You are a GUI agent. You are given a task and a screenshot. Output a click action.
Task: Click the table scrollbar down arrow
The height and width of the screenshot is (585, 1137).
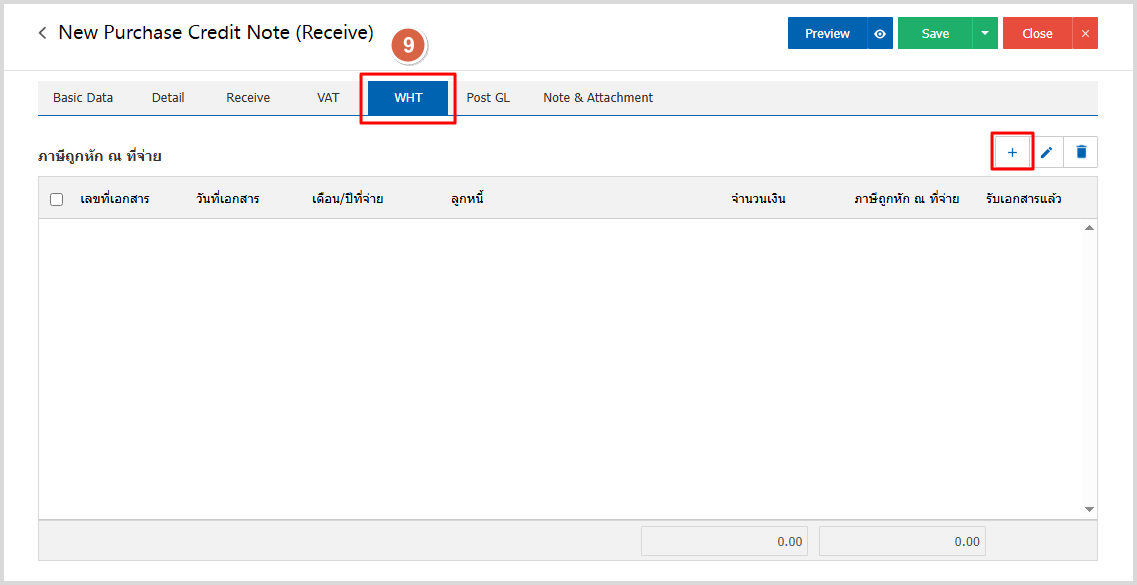pyautogui.click(x=1089, y=510)
